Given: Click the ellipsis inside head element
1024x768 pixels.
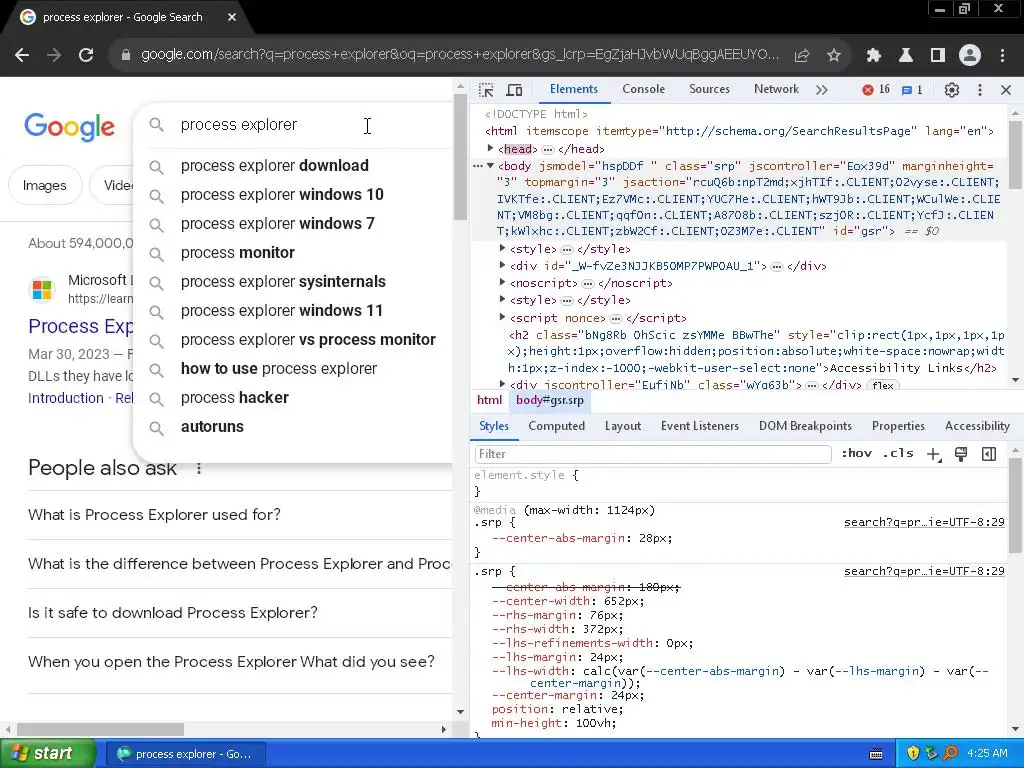Looking at the screenshot, I should point(547,150).
